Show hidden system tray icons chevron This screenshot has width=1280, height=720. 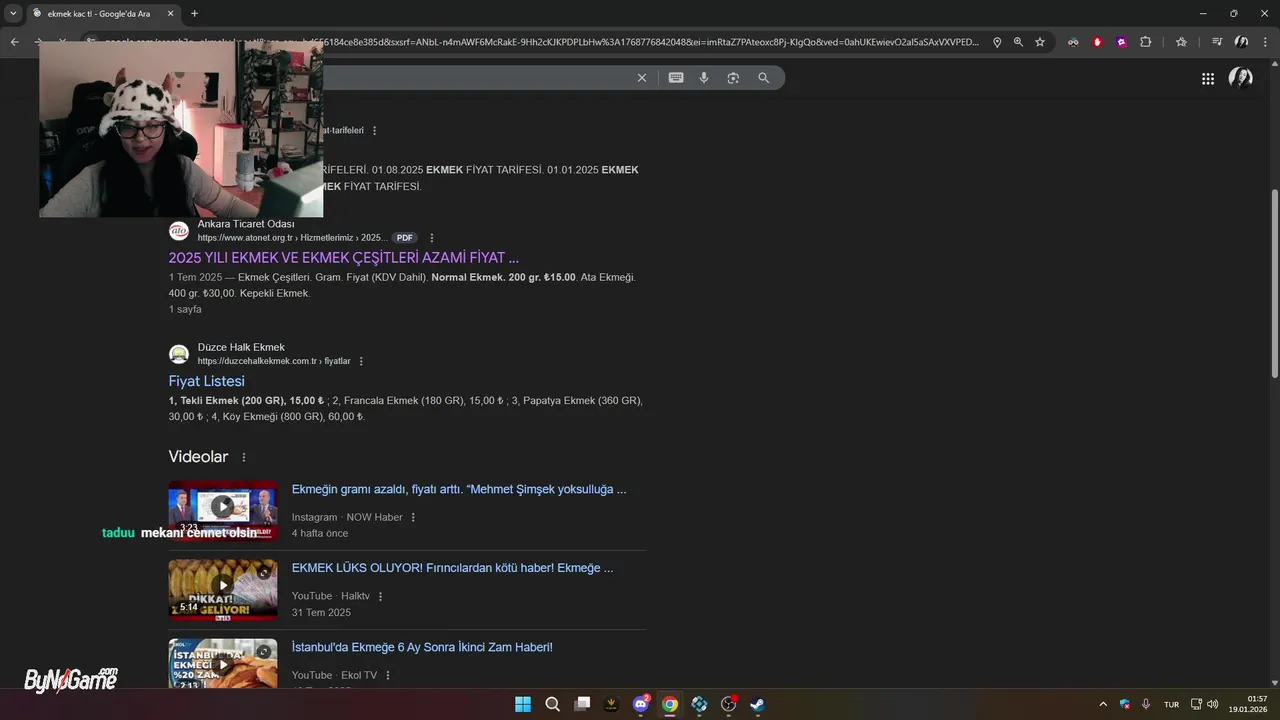point(1103,704)
